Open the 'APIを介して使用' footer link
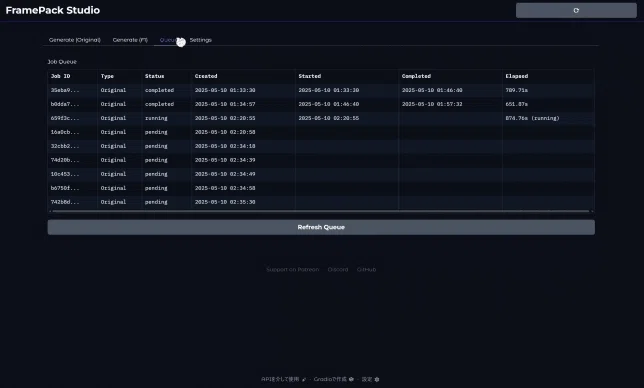 [x=283, y=379]
